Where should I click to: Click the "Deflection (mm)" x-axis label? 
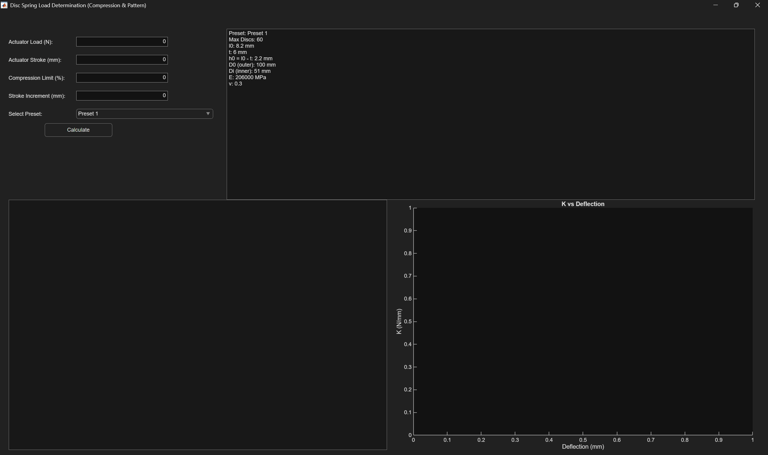tap(583, 447)
